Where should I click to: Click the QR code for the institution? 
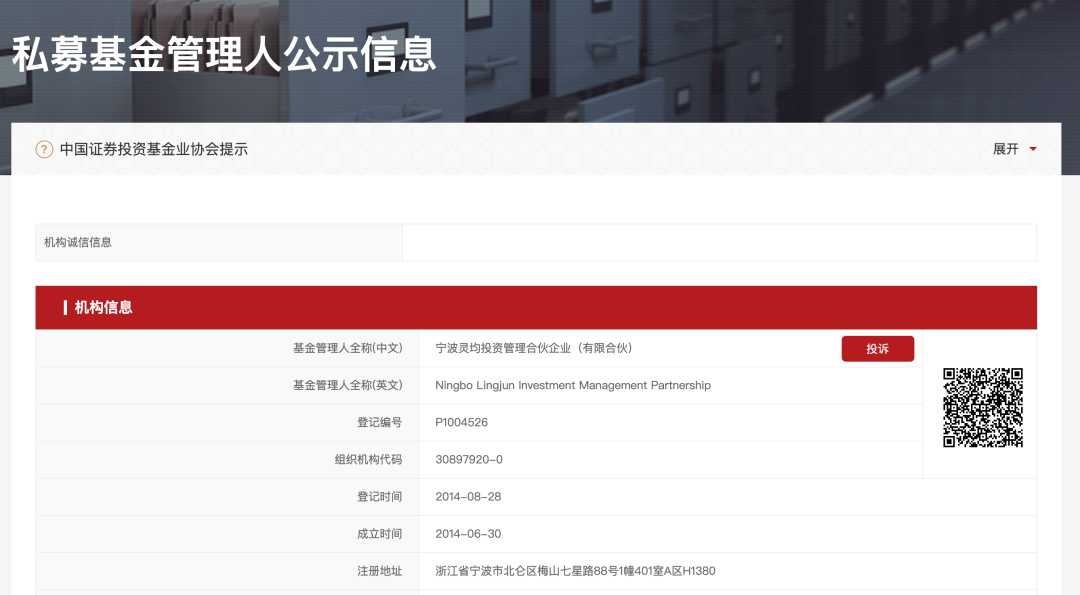click(983, 405)
